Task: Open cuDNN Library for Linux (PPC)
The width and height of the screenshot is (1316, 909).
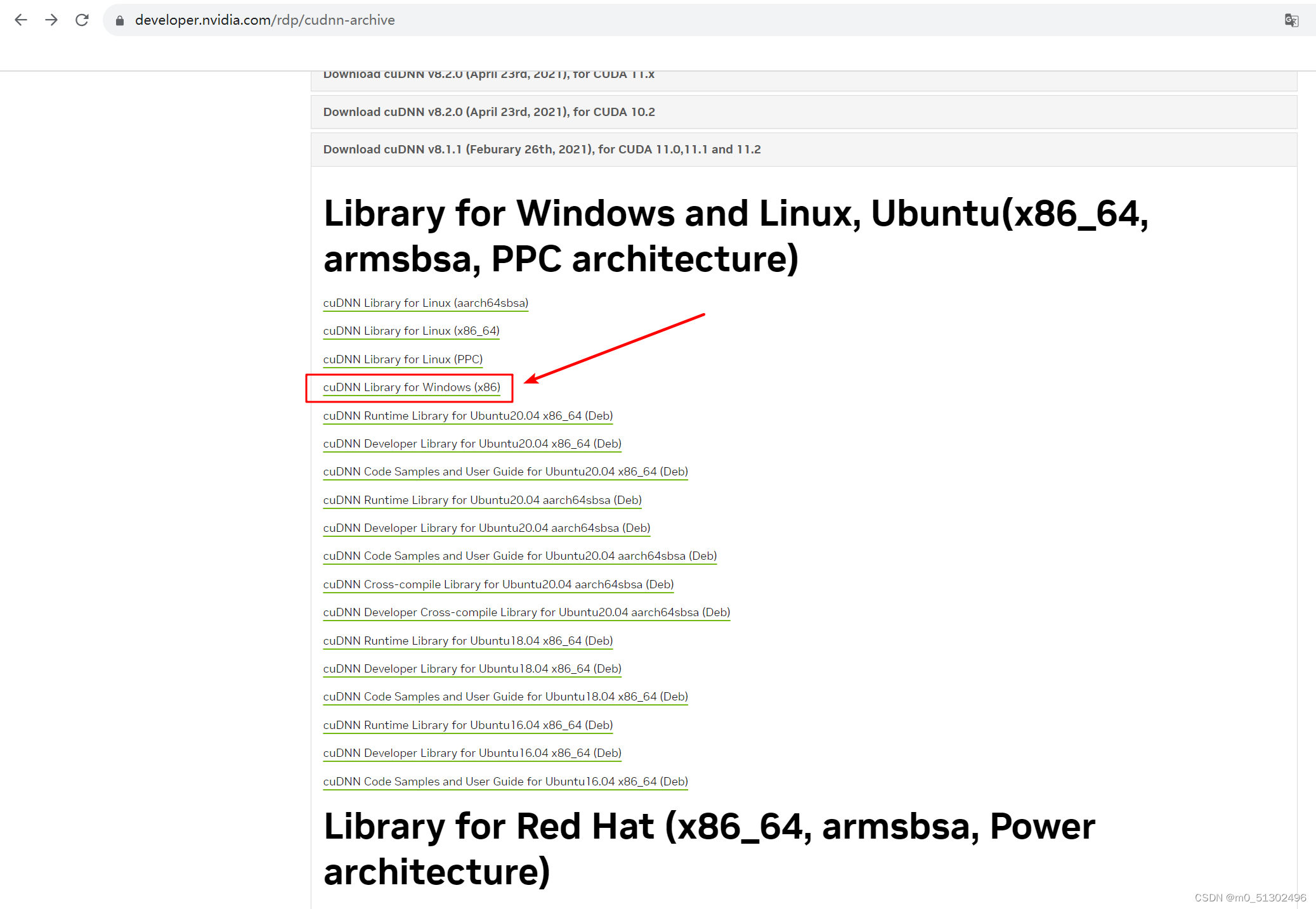Action: click(401, 359)
